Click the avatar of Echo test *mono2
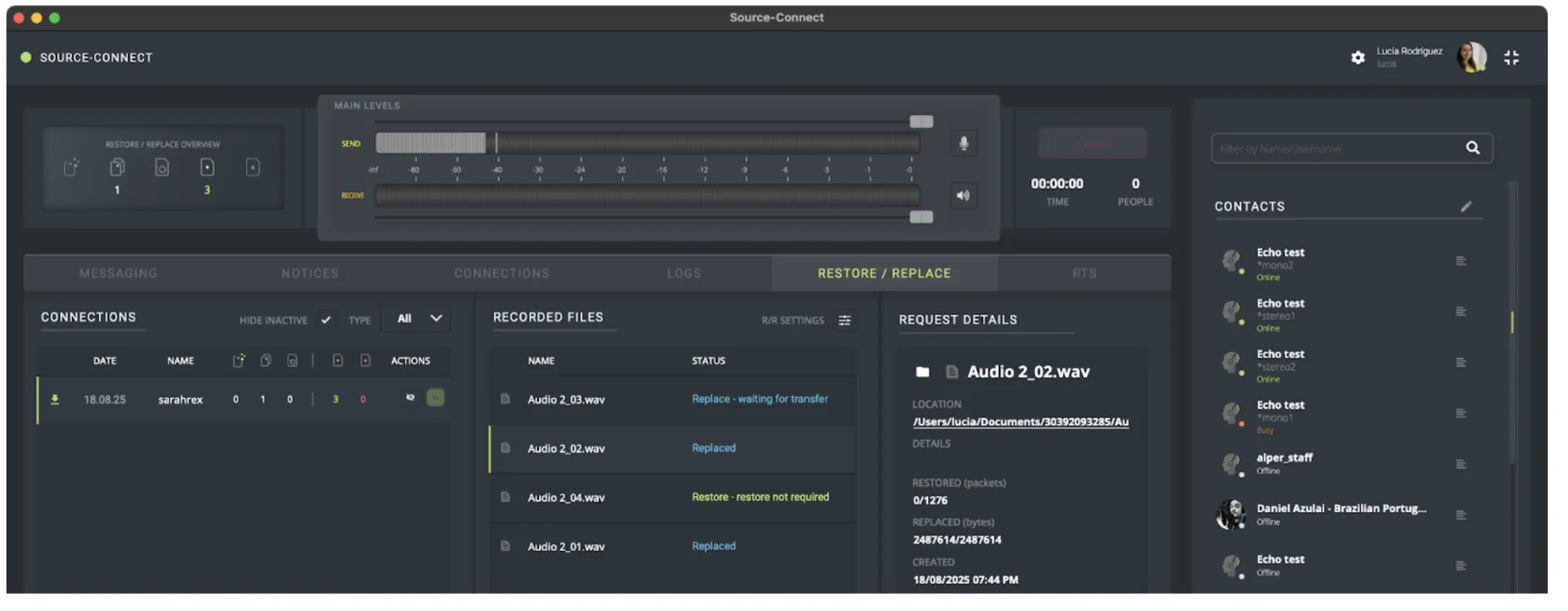Screen dimensions: 1568x611 (x=1231, y=261)
